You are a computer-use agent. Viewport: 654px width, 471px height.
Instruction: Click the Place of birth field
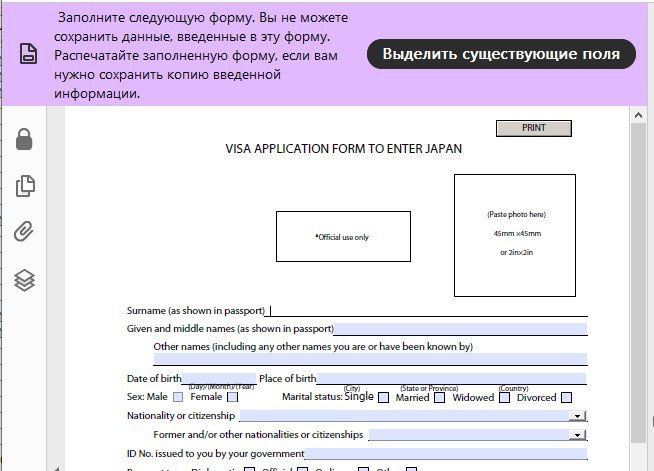tap(451, 378)
